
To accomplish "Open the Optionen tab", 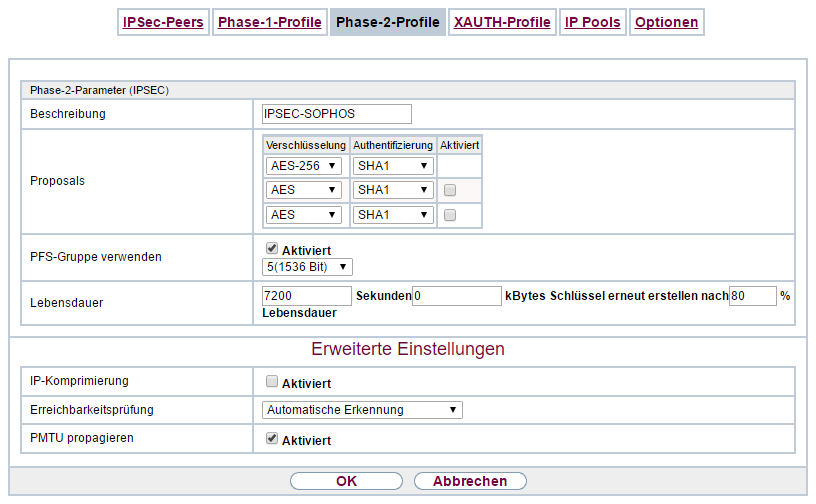I will [x=667, y=22].
